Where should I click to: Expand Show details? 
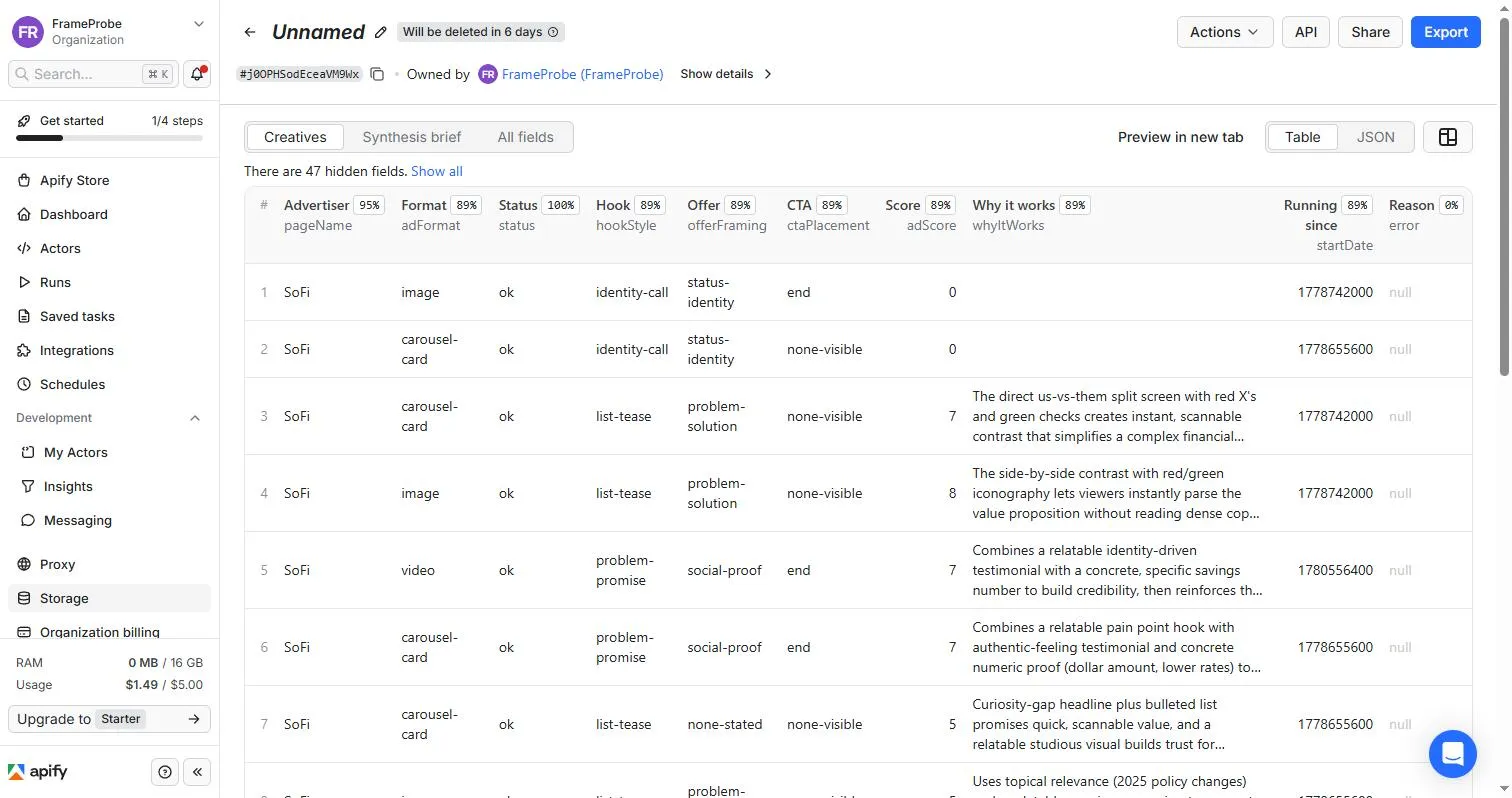pos(726,74)
